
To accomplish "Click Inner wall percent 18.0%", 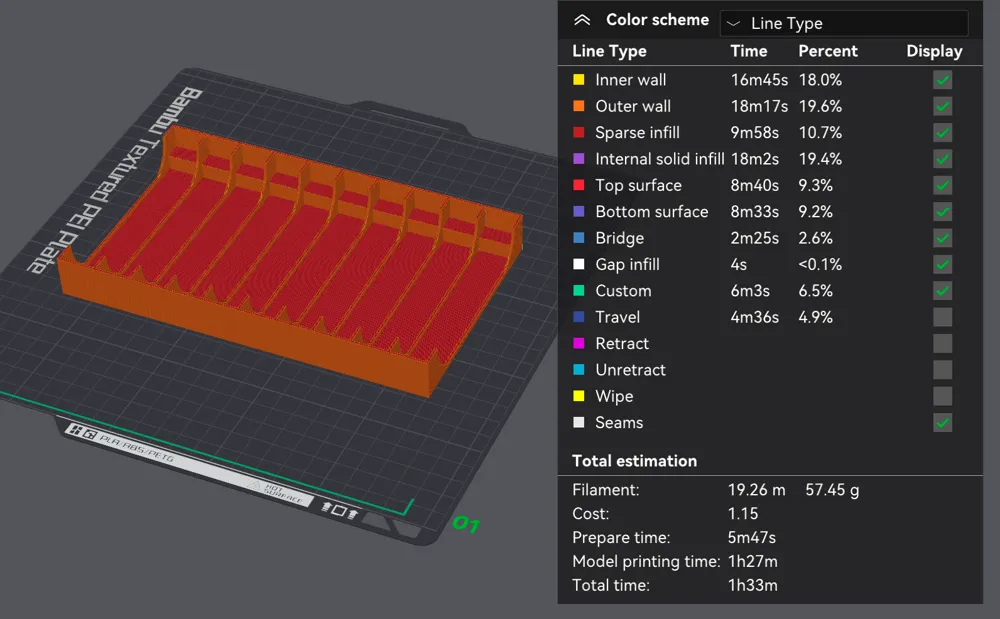I will (x=820, y=80).
